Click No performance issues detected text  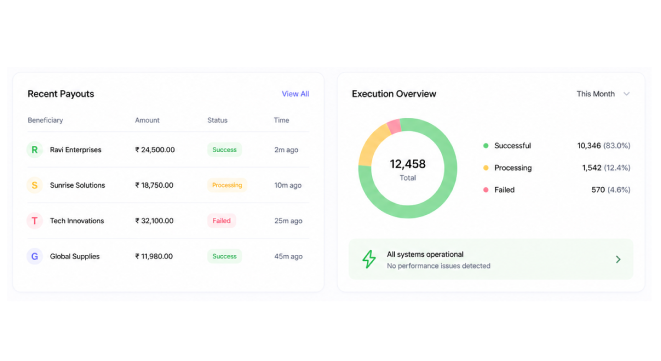(438, 266)
